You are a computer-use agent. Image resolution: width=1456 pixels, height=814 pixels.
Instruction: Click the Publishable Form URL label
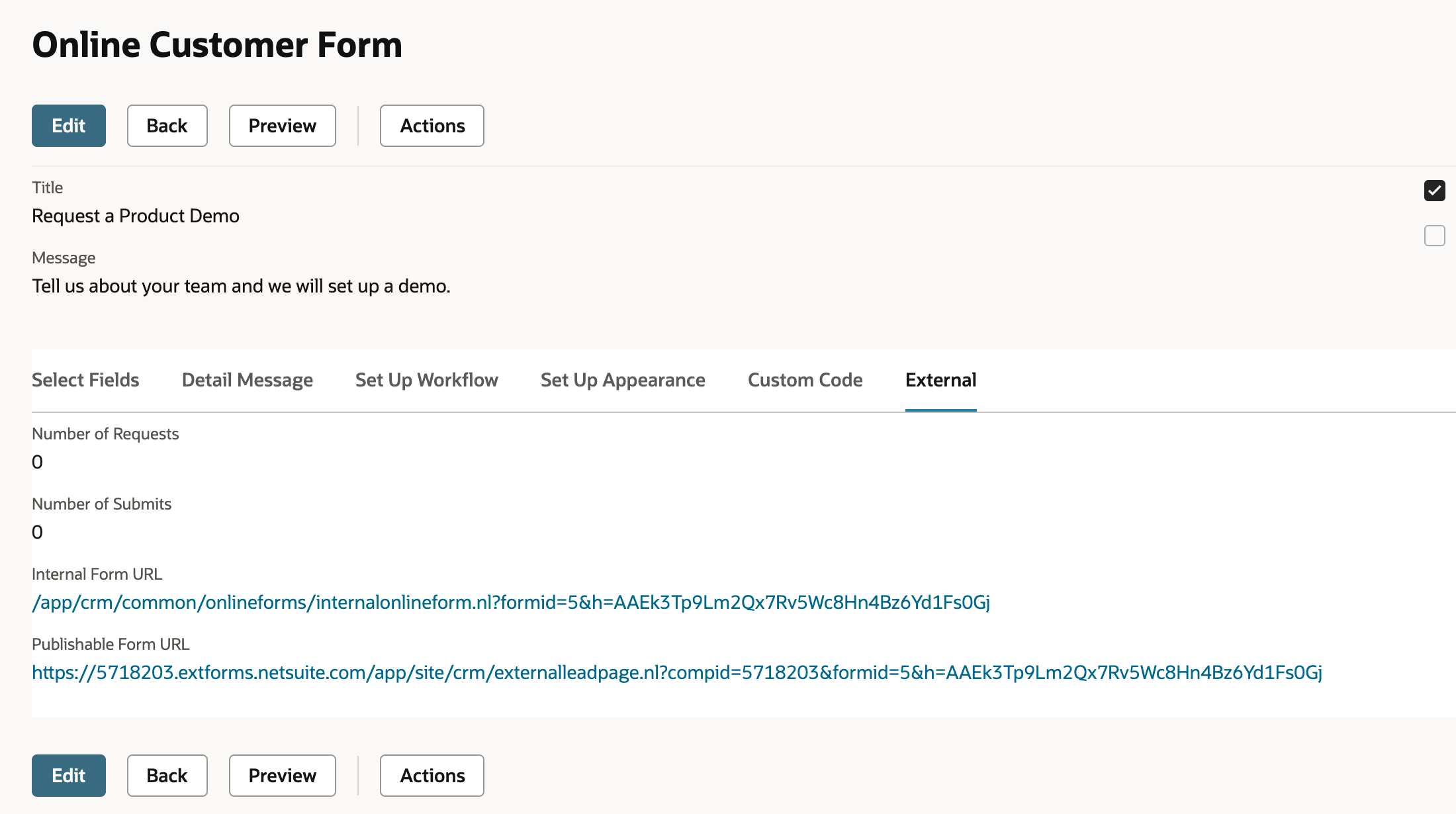point(111,644)
